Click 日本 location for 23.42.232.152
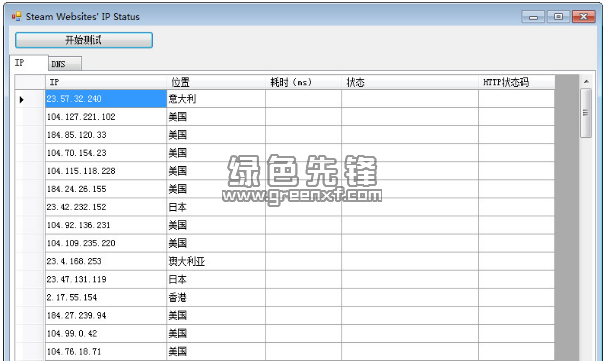Image resolution: width=604 pixels, height=361 pixels. click(x=216, y=207)
